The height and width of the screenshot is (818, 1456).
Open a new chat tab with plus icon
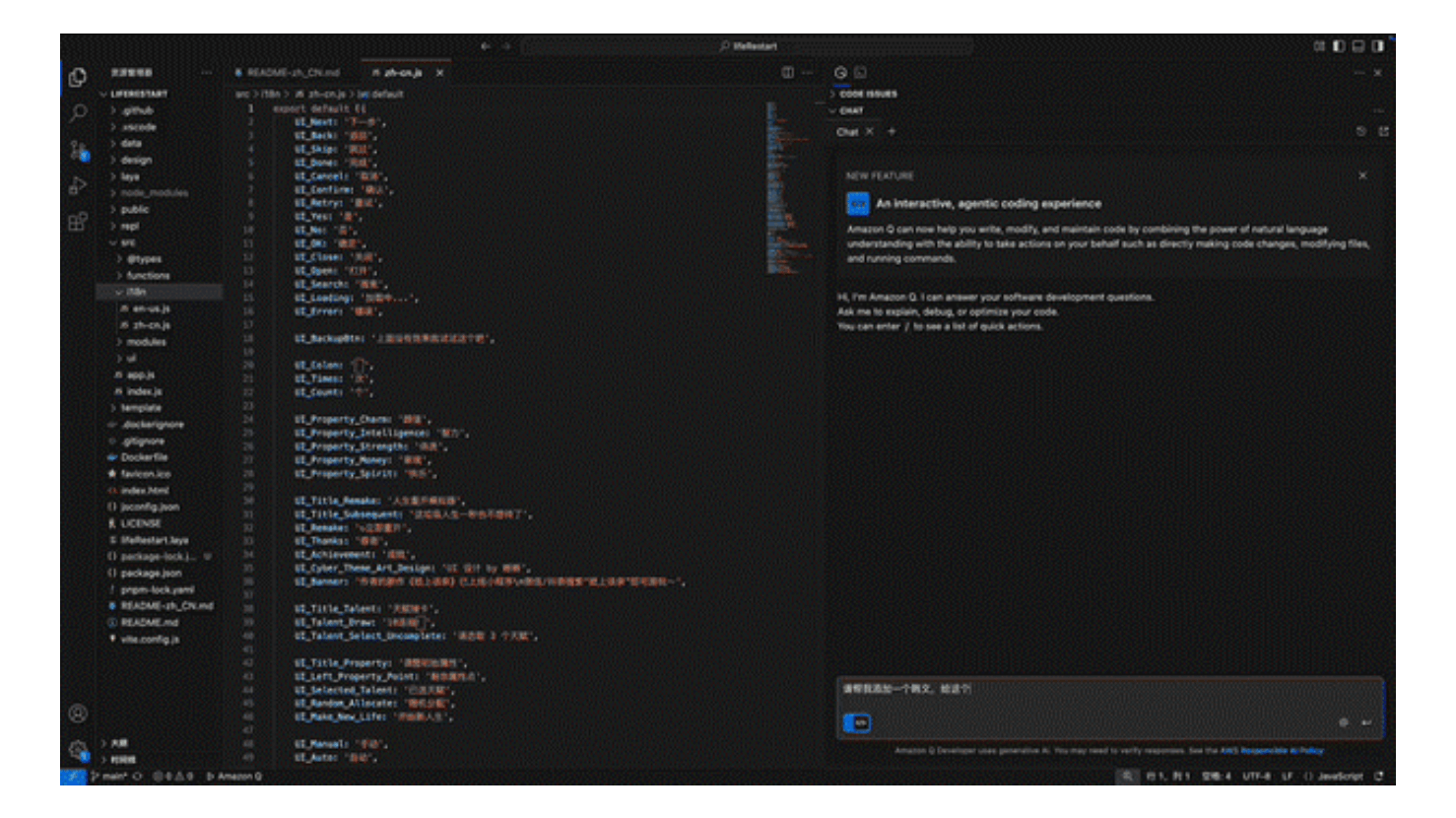pos(892,132)
